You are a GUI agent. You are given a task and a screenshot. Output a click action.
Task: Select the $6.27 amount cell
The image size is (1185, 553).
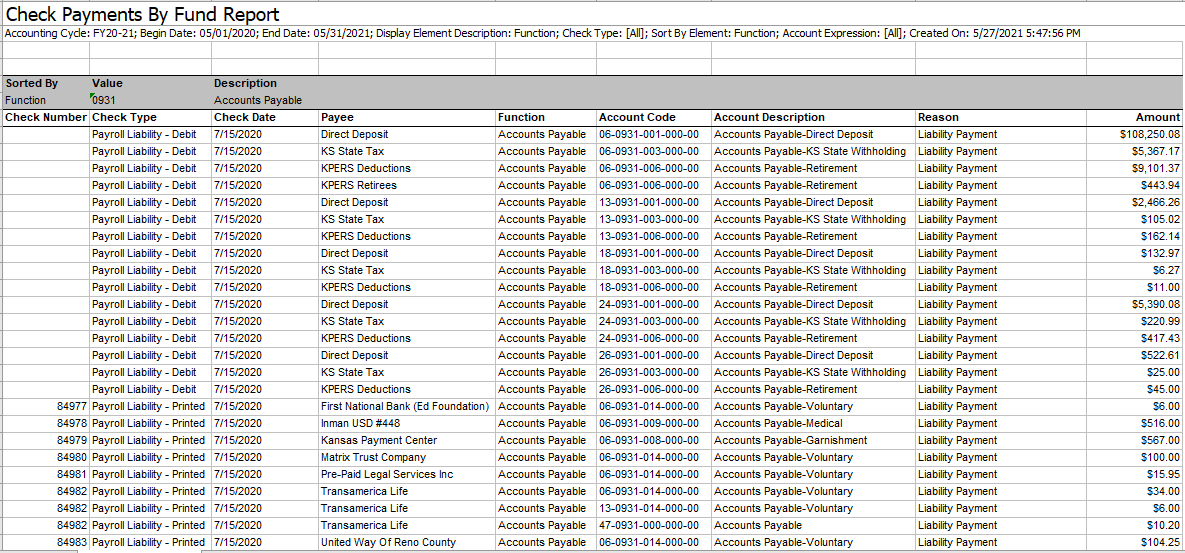pyautogui.click(x=1134, y=270)
